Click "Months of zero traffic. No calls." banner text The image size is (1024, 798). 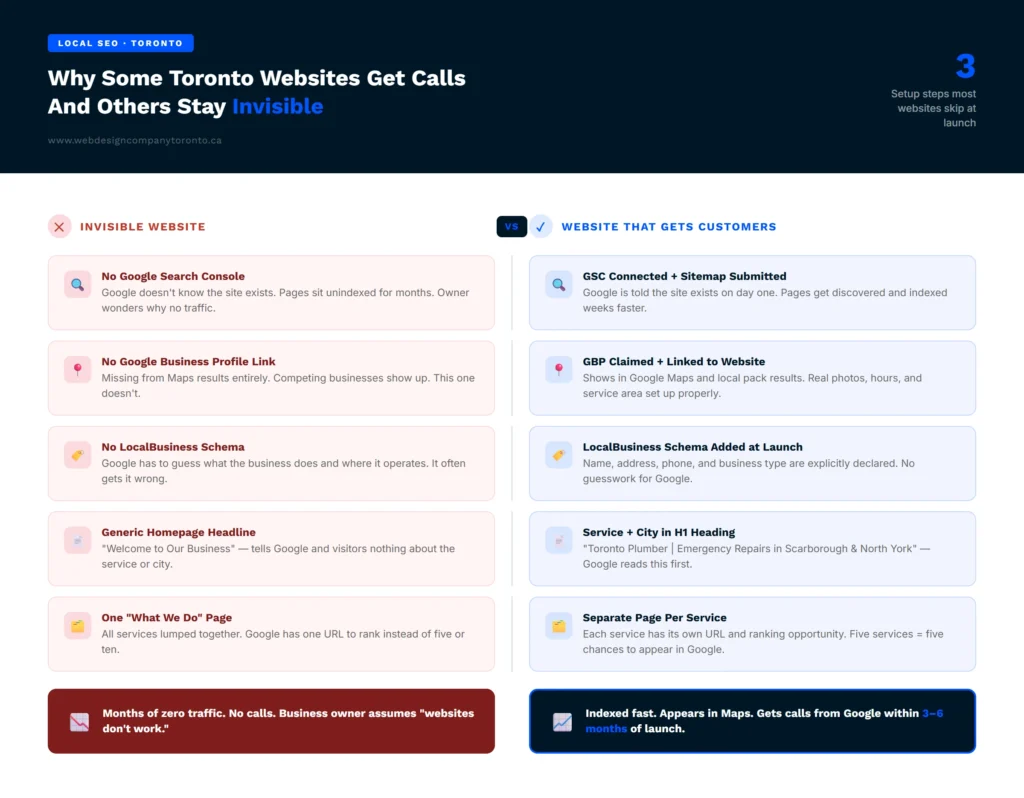pos(288,721)
